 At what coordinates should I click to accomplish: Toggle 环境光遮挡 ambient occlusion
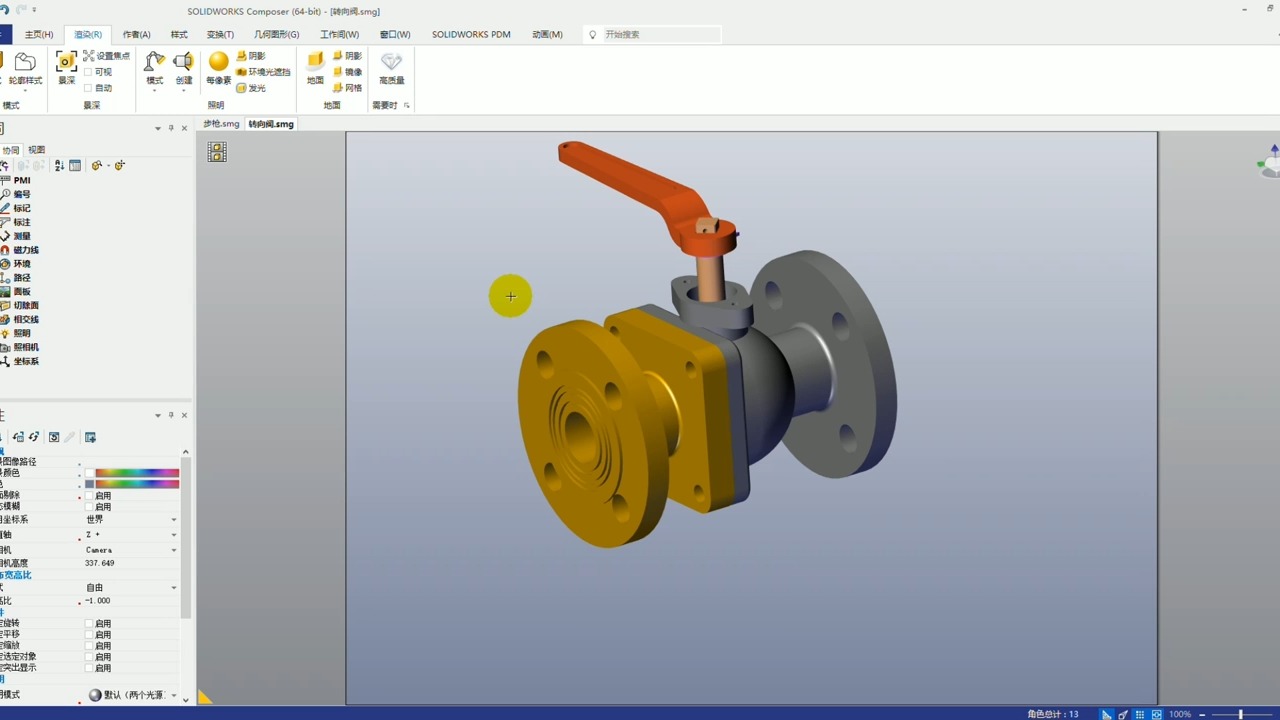(x=263, y=72)
